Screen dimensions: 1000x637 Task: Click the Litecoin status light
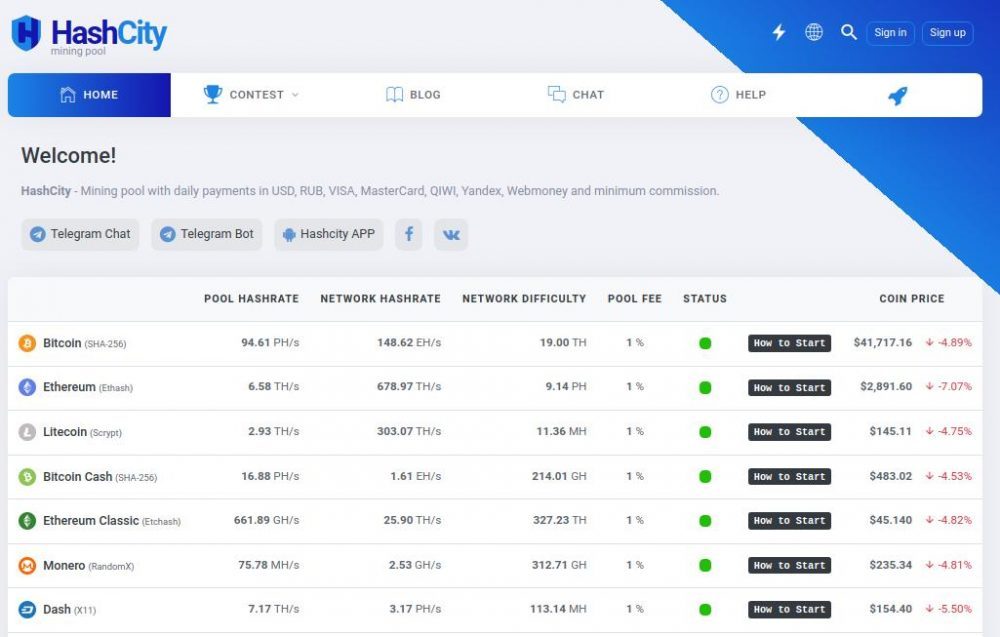coord(704,431)
